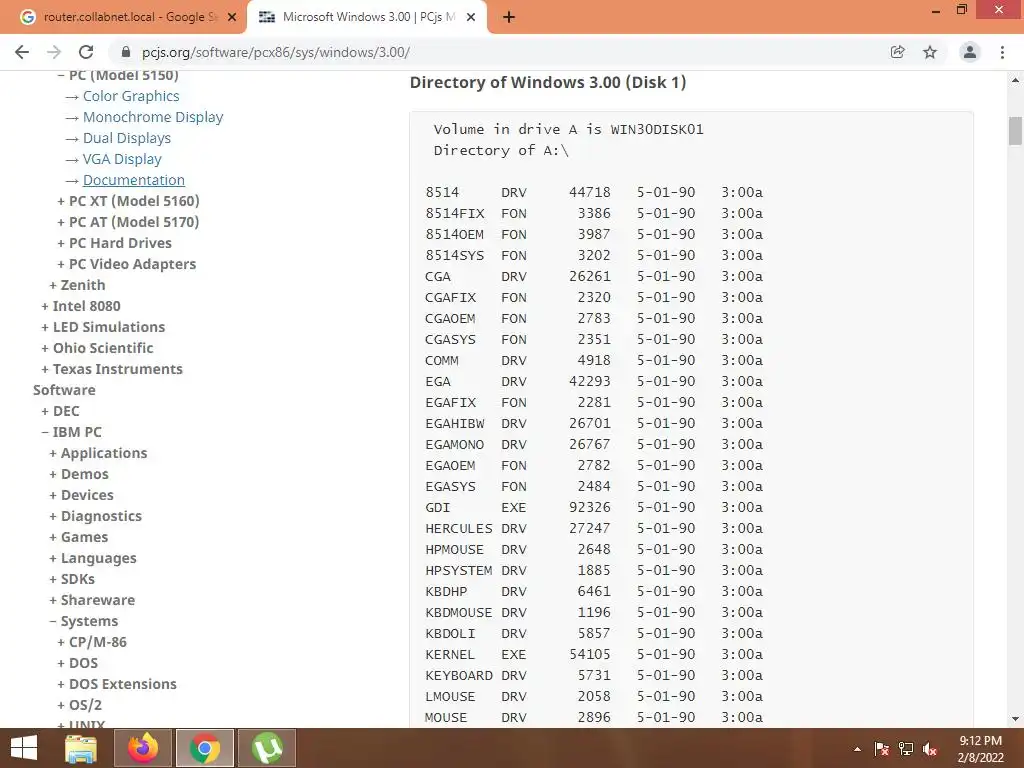1024x768 pixels.
Task: Open the Chrome three-dot menu
Action: 1002,52
